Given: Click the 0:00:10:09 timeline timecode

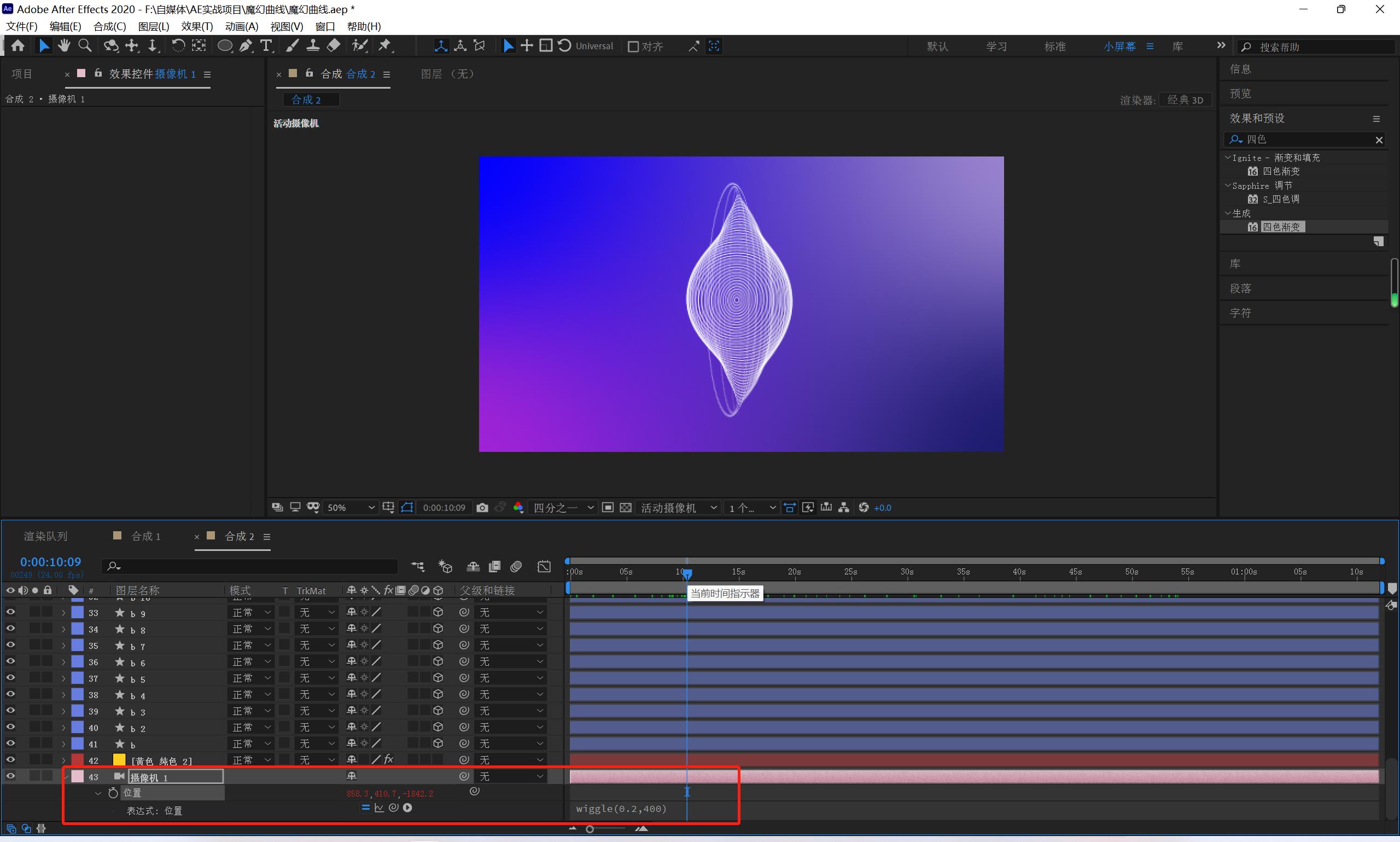Looking at the screenshot, I should click(x=50, y=562).
